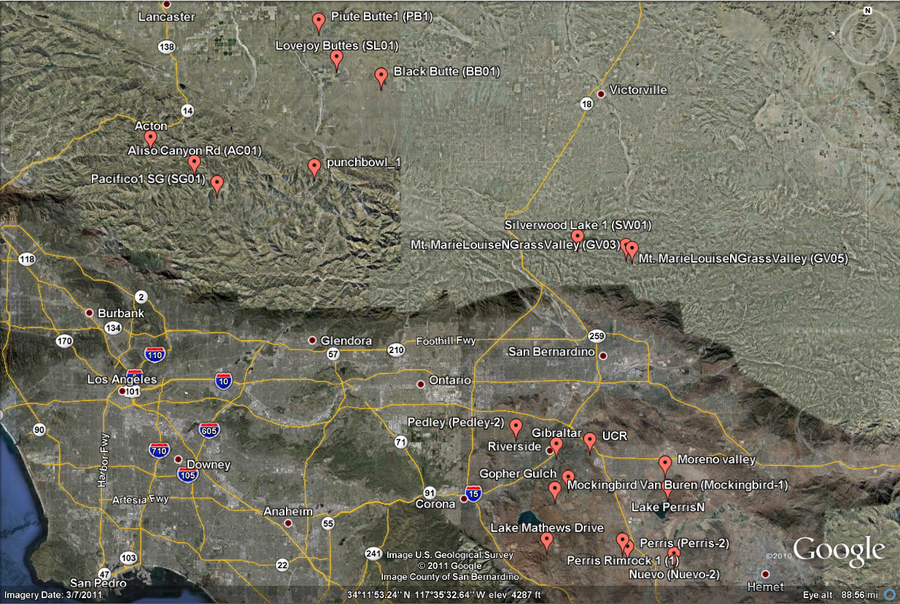This screenshot has width=900, height=604.
Task: Select the Lovejoy Buttes (SL01) pin
Action: click(x=337, y=60)
